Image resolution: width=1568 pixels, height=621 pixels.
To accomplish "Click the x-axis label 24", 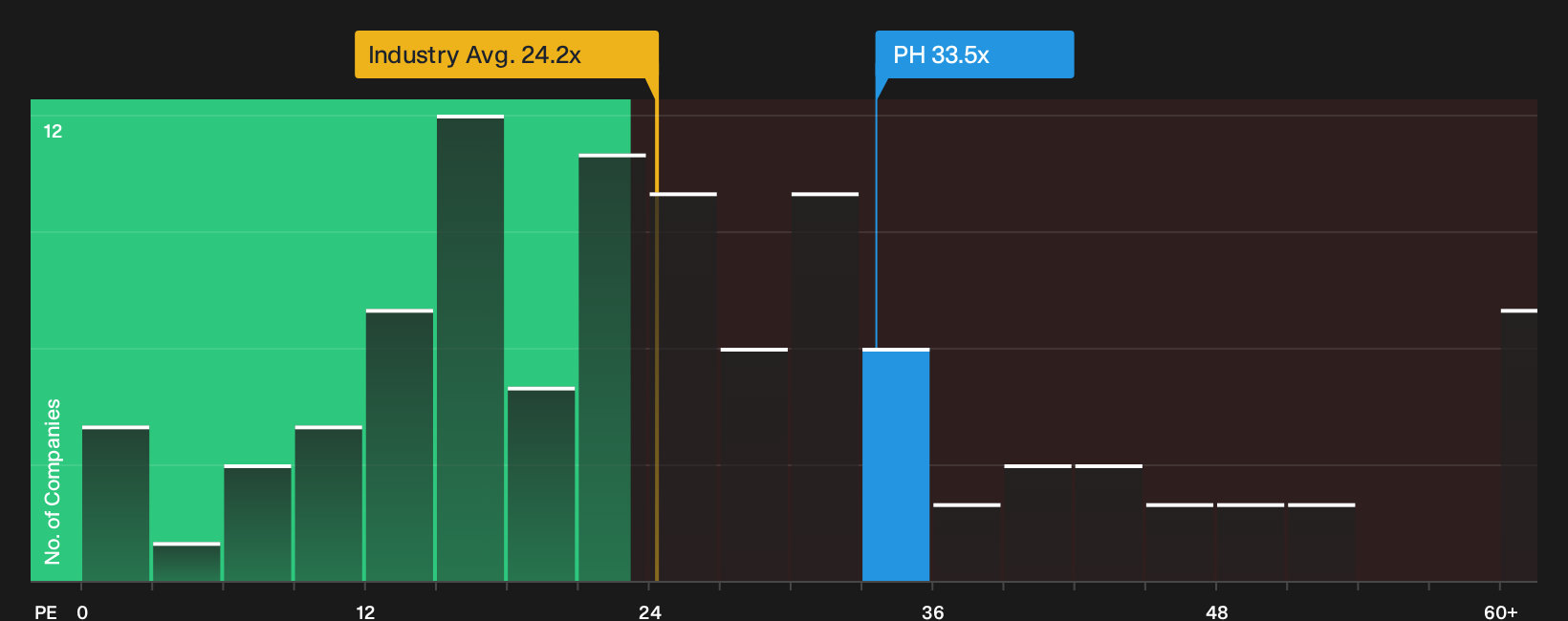I will (649, 611).
